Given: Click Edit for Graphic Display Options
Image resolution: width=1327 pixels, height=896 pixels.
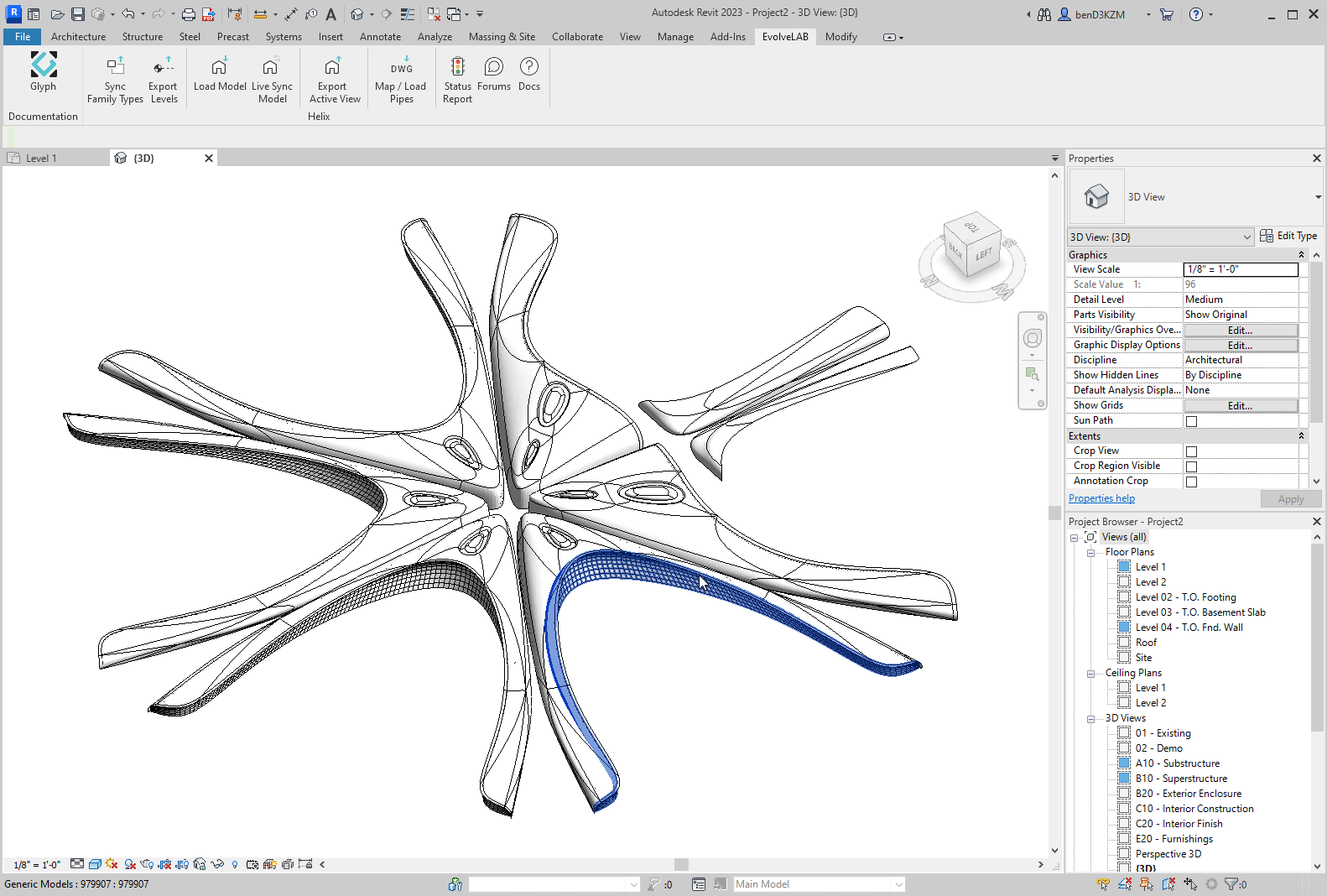Looking at the screenshot, I should pyautogui.click(x=1240, y=346).
